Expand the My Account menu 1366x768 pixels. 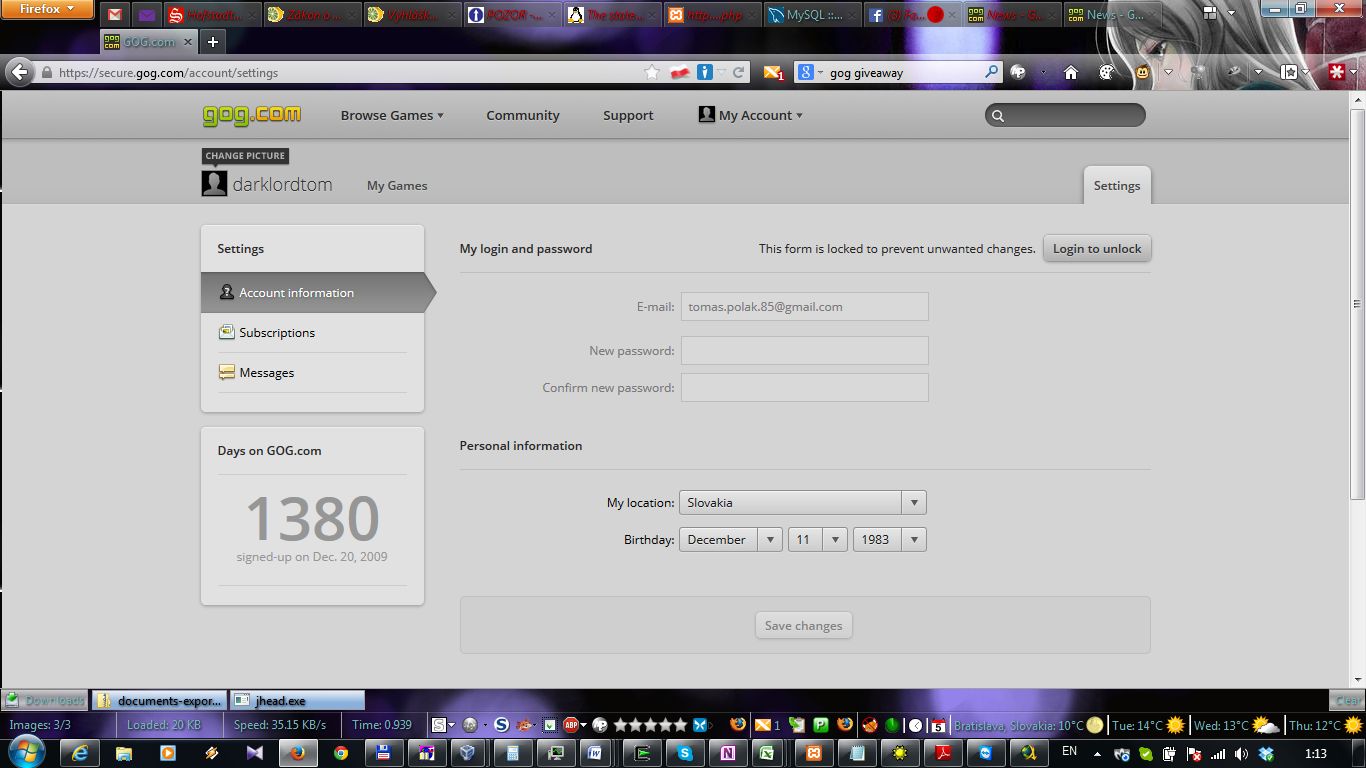(750, 115)
